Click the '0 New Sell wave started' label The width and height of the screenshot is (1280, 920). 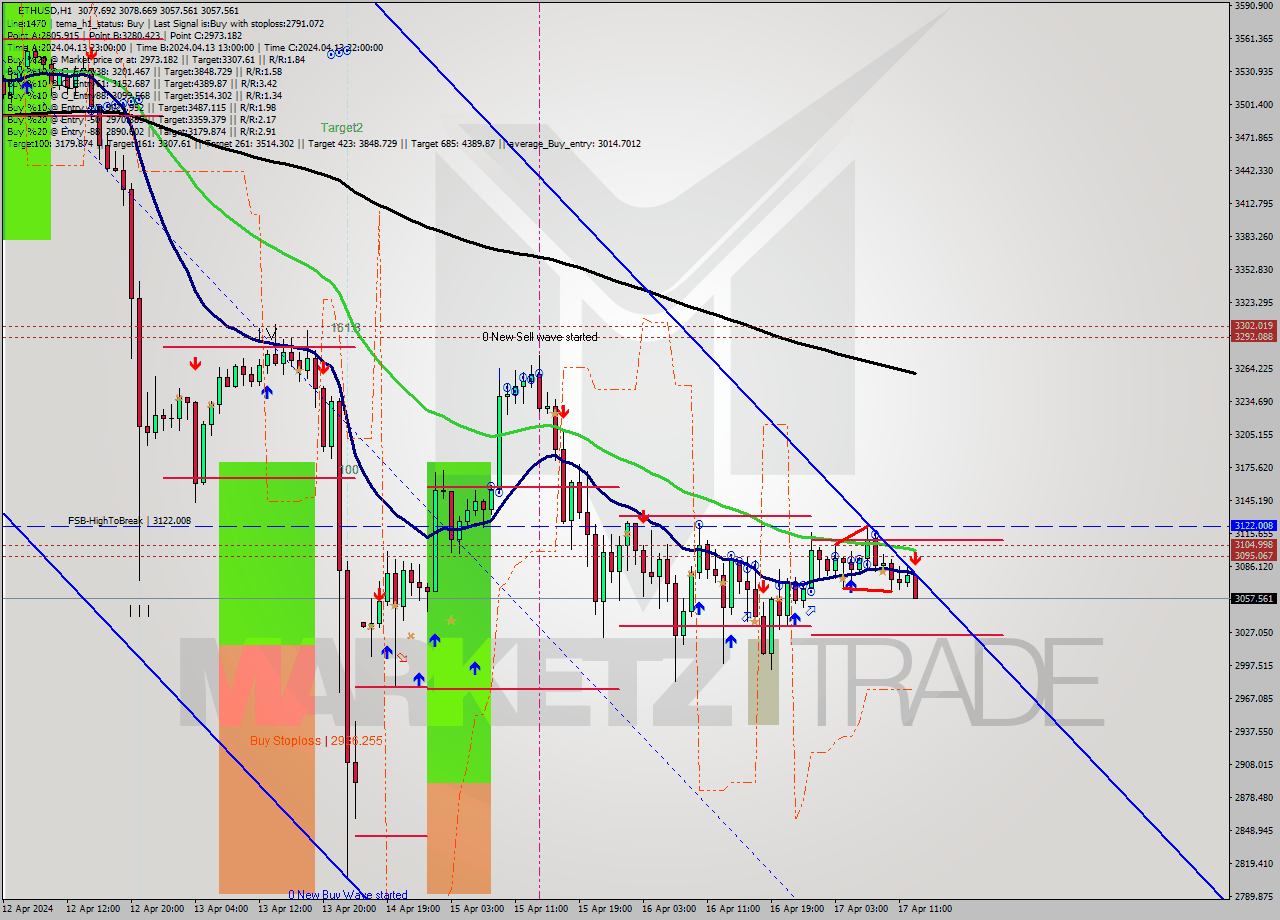[x=539, y=337]
